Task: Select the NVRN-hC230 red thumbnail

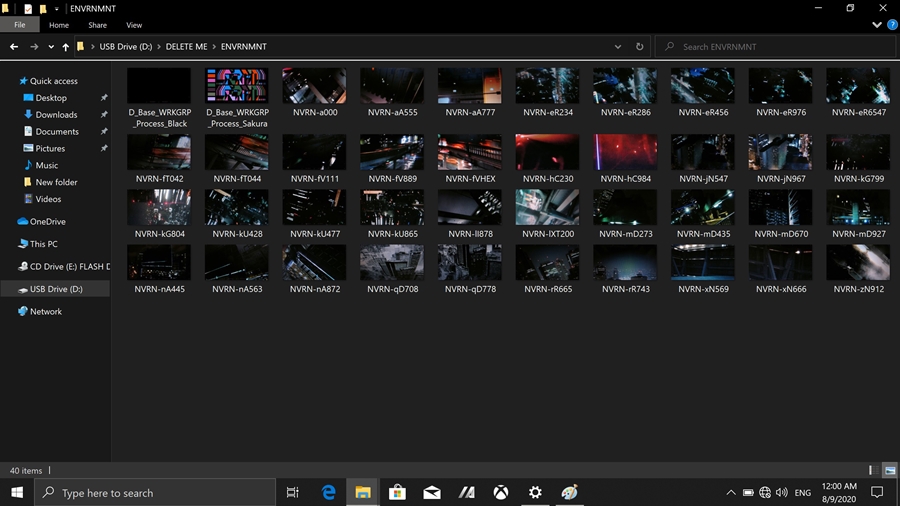Action: (547, 153)
